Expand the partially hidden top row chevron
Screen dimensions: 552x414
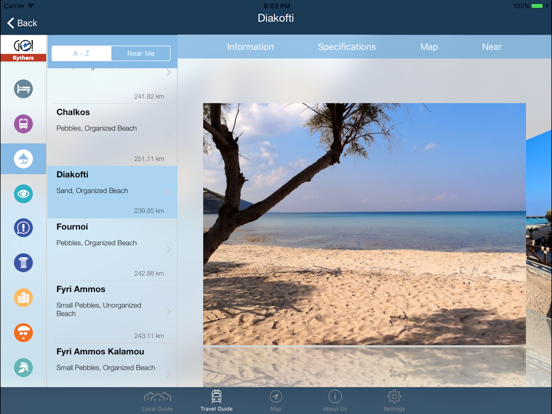point(169,72)
